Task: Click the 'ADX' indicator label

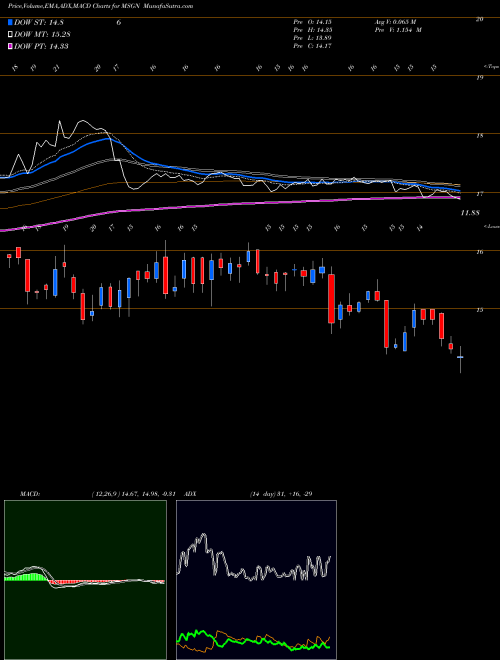Action: tap(191, 494)
